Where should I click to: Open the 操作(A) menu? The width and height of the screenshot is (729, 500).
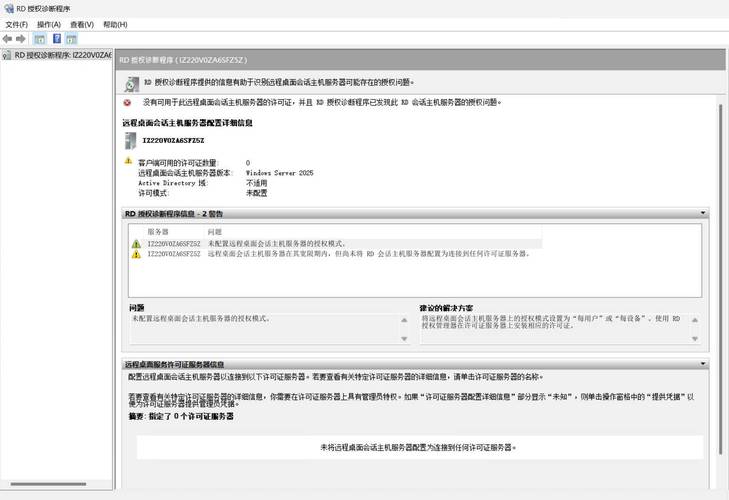click(48, 24)
